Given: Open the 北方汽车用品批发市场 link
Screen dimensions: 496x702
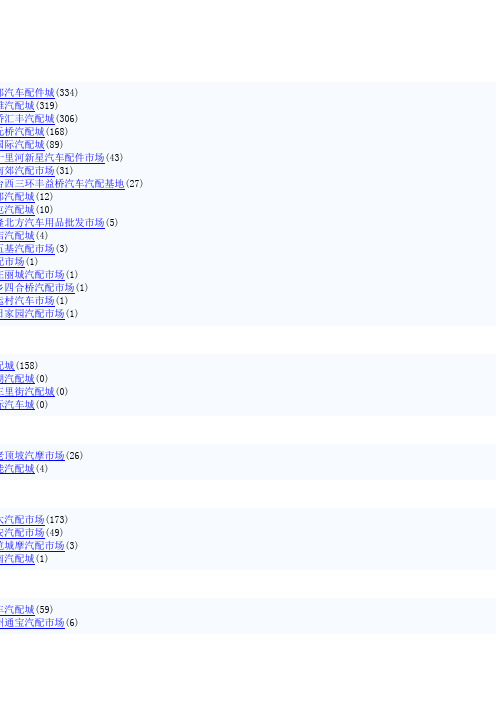Looking at the screenshot, I should [x=52, y=223].
